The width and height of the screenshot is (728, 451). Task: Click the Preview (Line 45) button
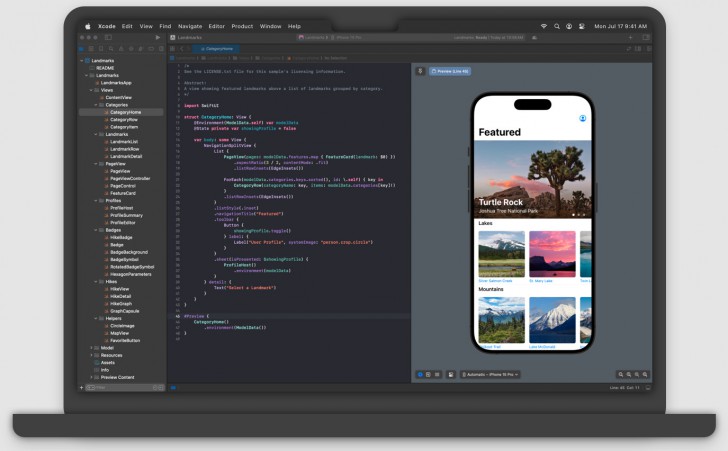(x=450, y=71)
